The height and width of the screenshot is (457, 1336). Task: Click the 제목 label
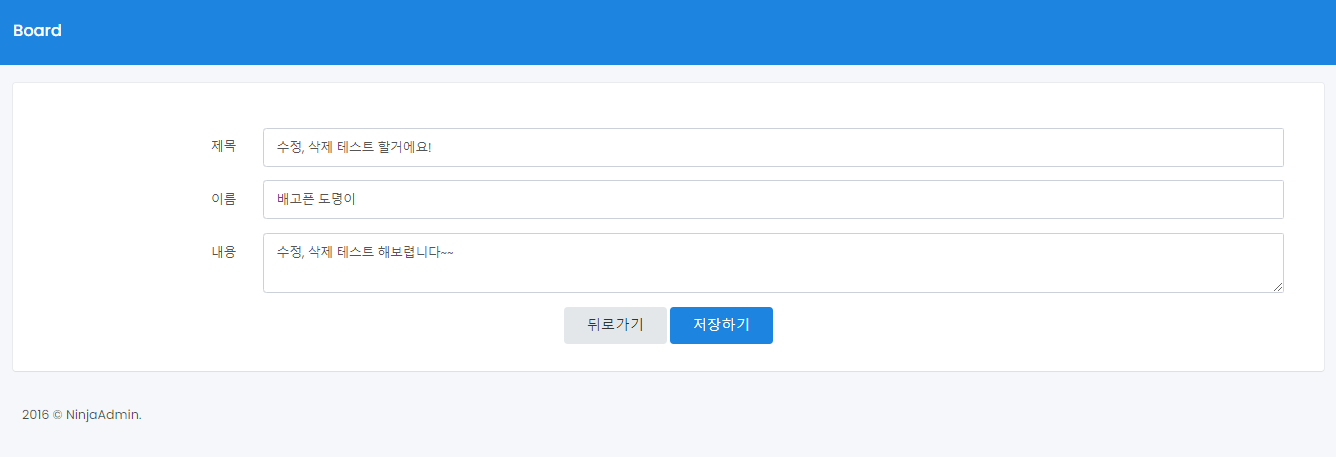(223, 146)
